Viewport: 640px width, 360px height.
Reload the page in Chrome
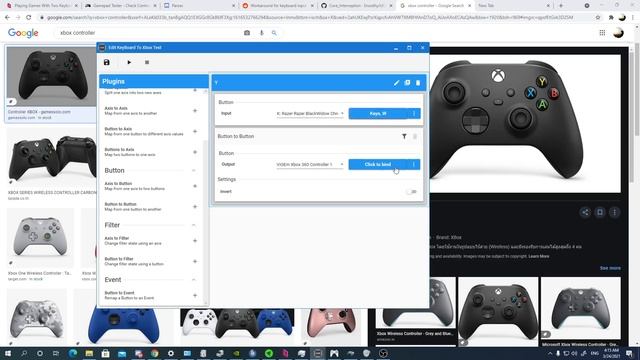29,18
